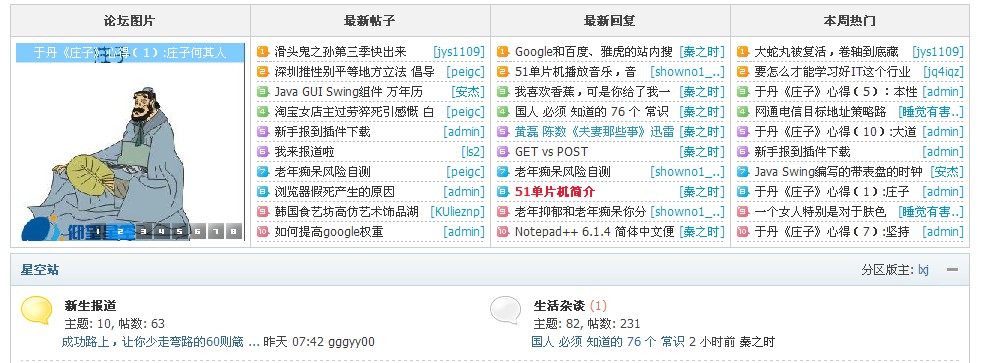The height and width of the screenshot is (363, 982).
Task: Click the 本周热门 column header
Action: coord(849,21)
